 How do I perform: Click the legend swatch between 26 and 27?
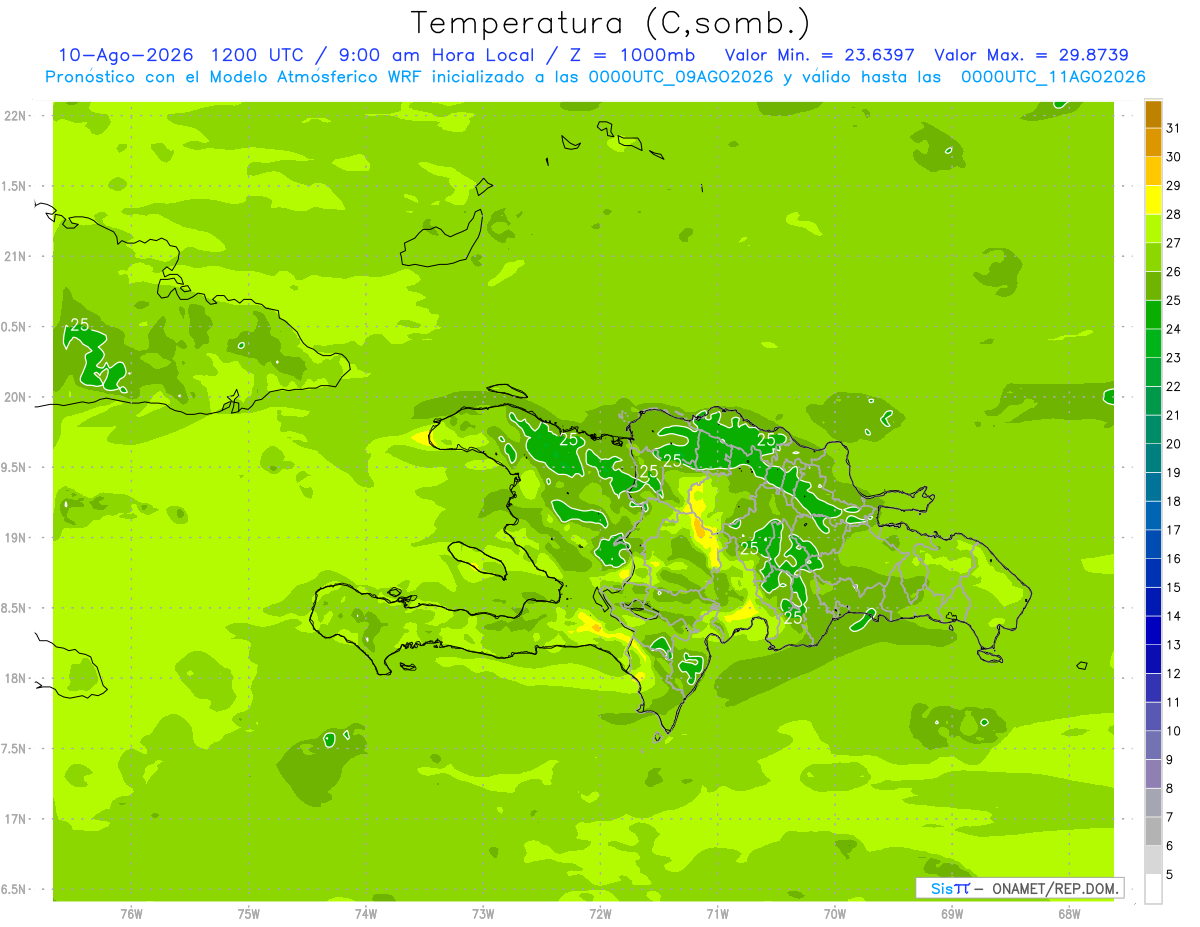(1153, 257)
